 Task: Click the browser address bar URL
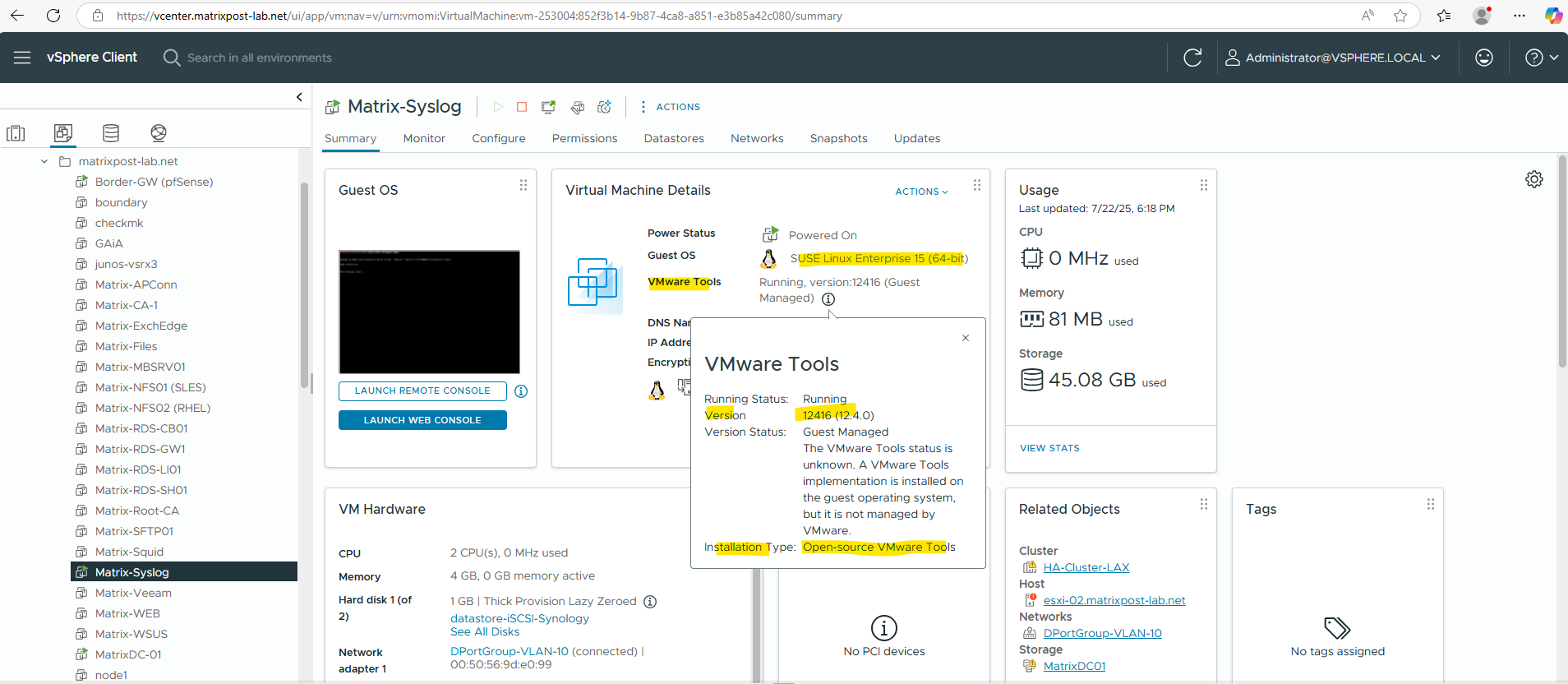point(479,16)
